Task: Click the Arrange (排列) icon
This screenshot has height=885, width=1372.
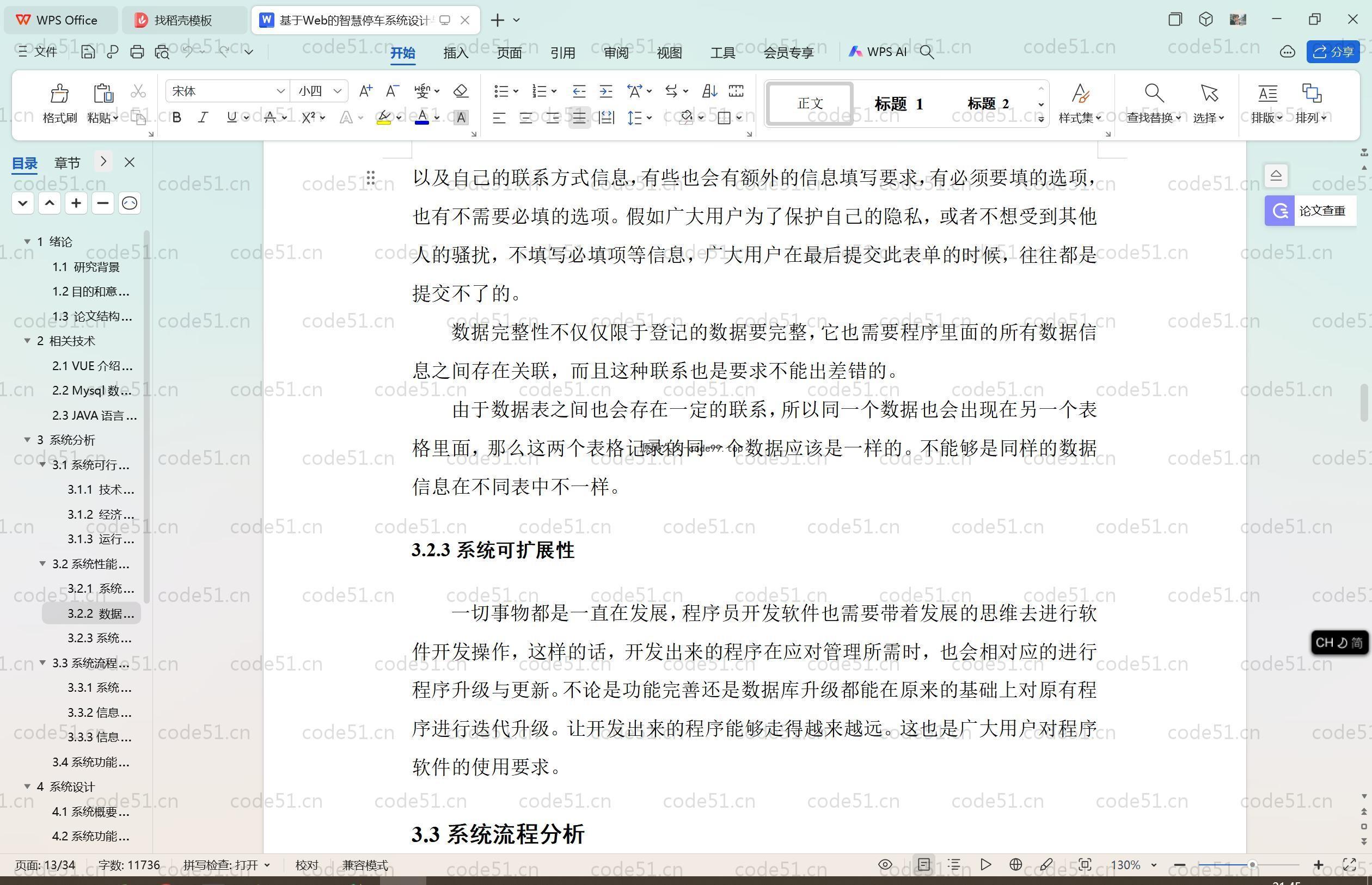Action: [x=1311, y=93]
